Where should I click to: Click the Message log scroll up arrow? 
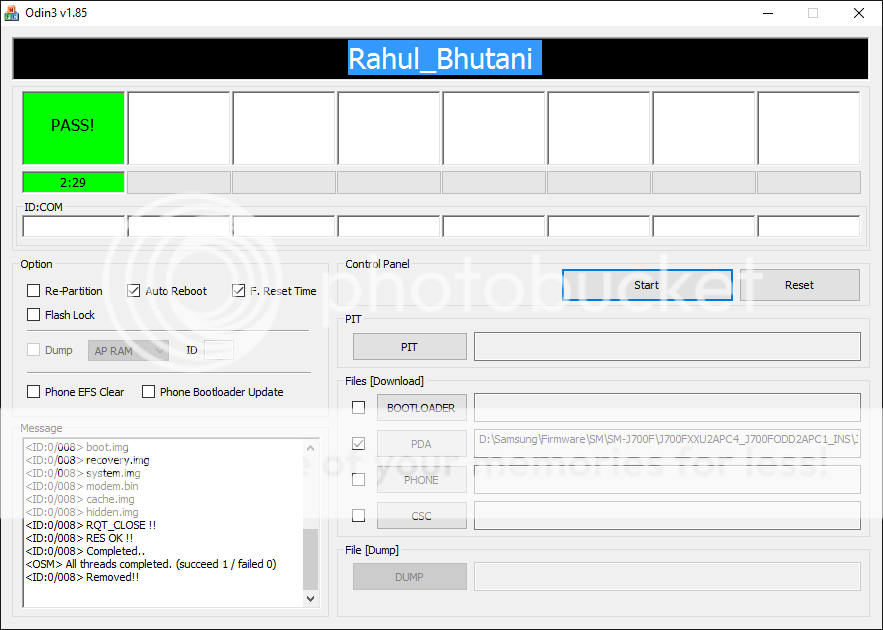tap(310, 448)
